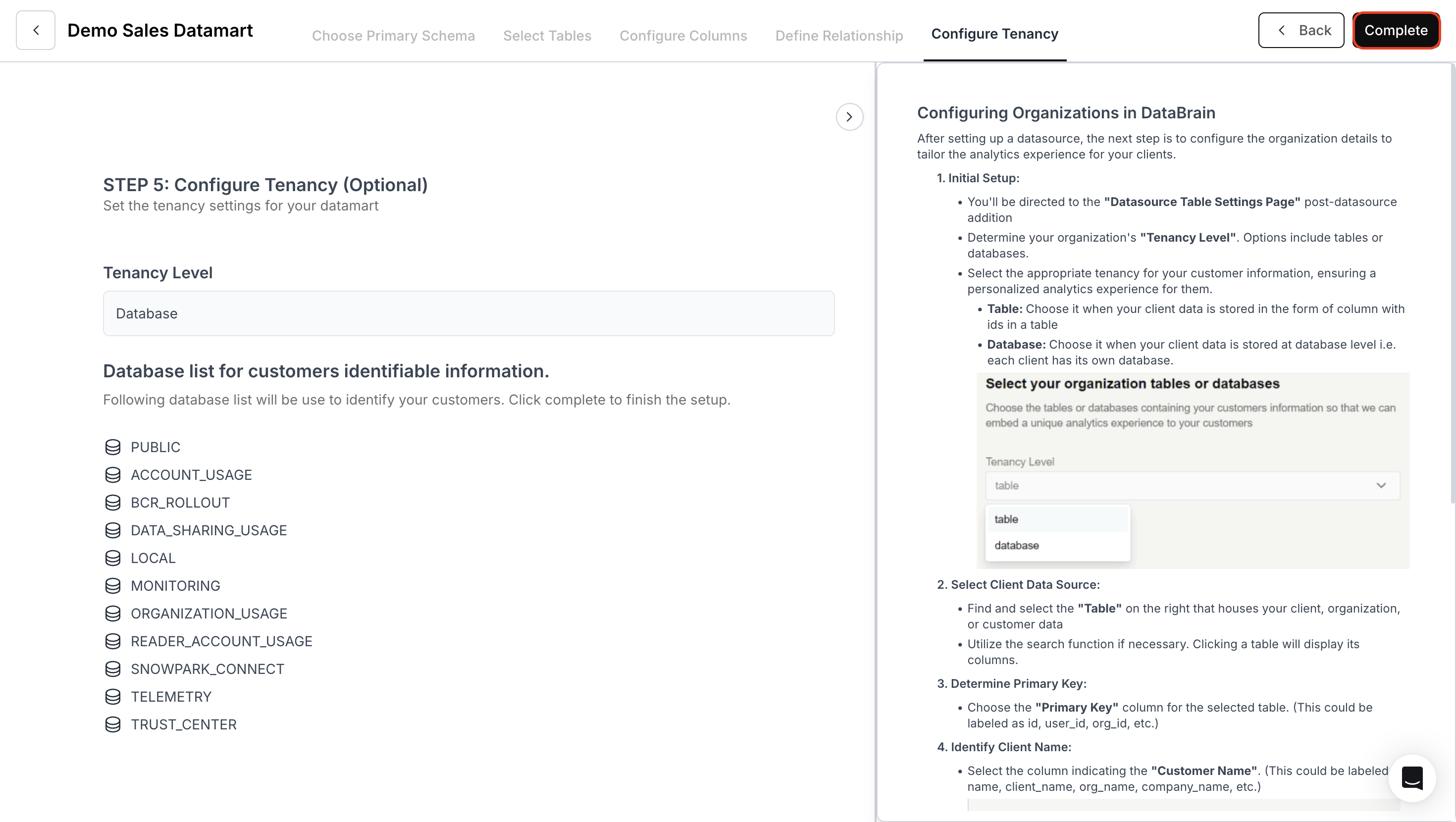
Task: Open the Tenancy Level dropdown showing Database
Action: 468,313
